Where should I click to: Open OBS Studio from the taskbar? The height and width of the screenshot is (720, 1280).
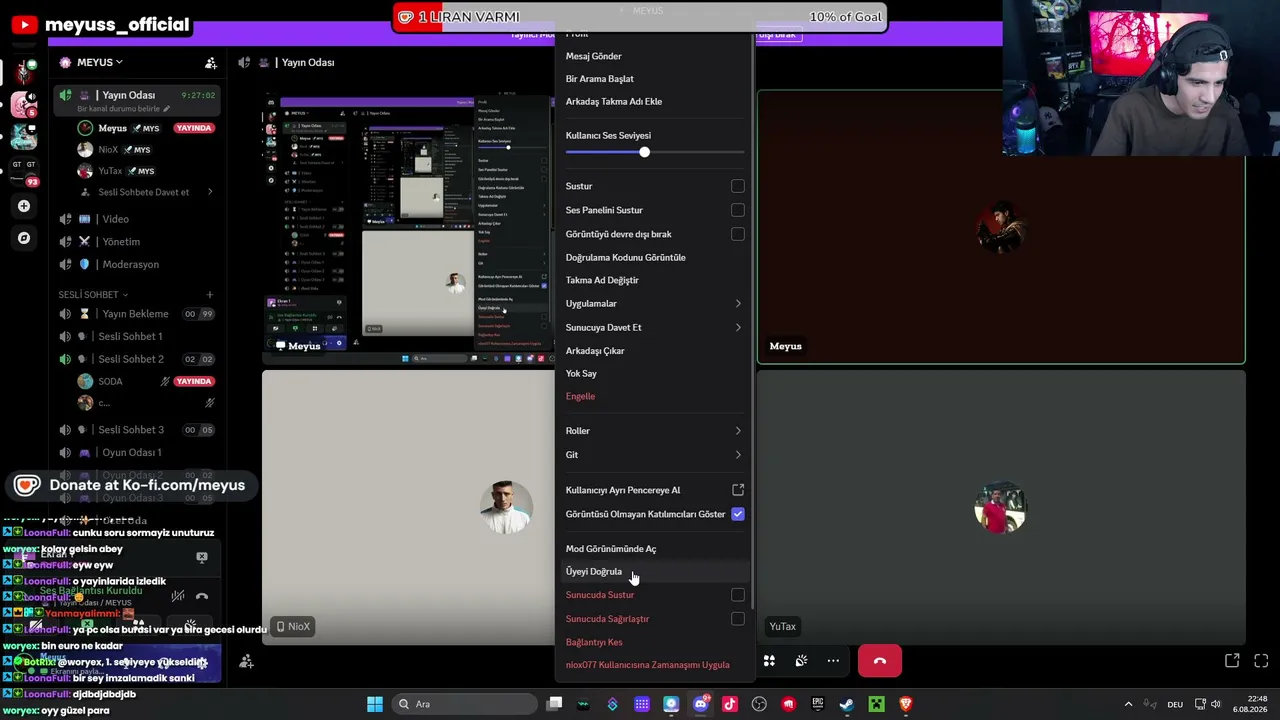pyautogui.click(x=759, y=704)
